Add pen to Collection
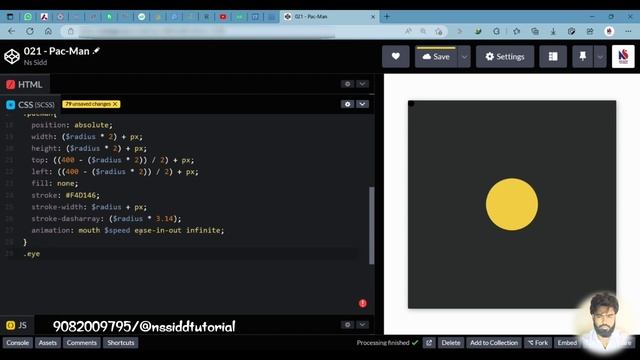 click(494, 342)
